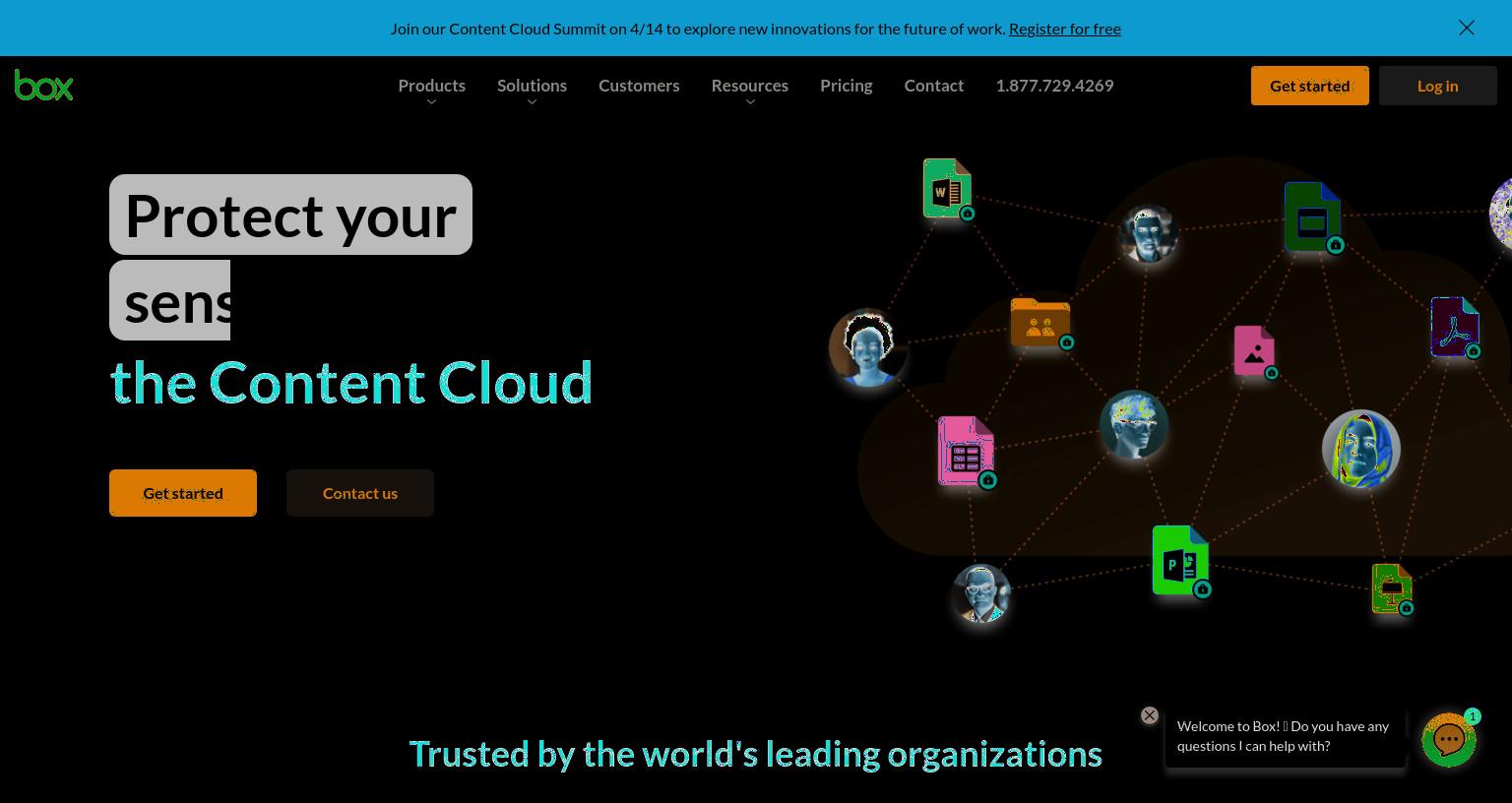Click the man in suit avatar at bottom
The image size is (1512, 803).
981,593
